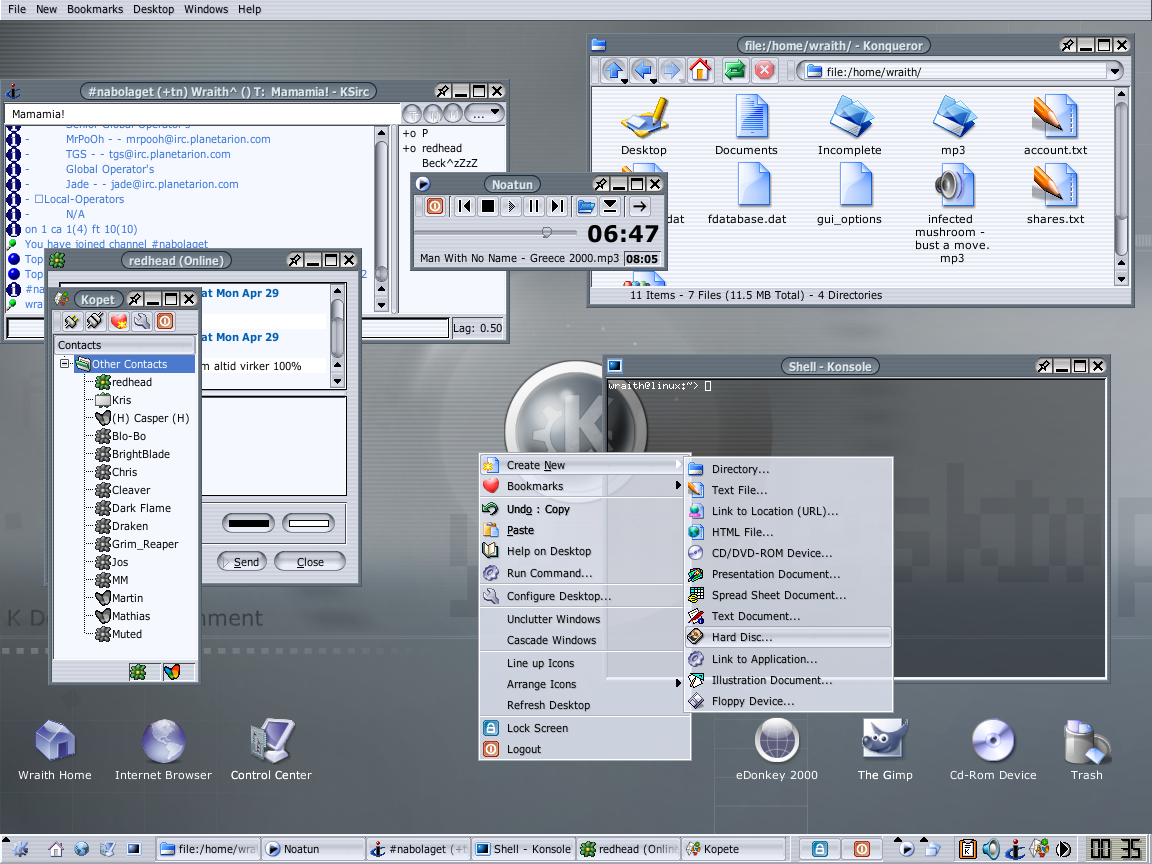This screenshot has height=864, width=1152.
Task: Click the K menu button on panel
Action: [x=20, y=849]
